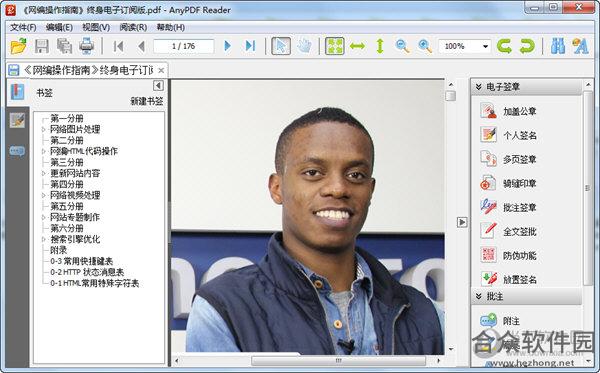Screen dimensions: 600x373
Task: Fit the page with the green expand icon
Action: (335, 46)
